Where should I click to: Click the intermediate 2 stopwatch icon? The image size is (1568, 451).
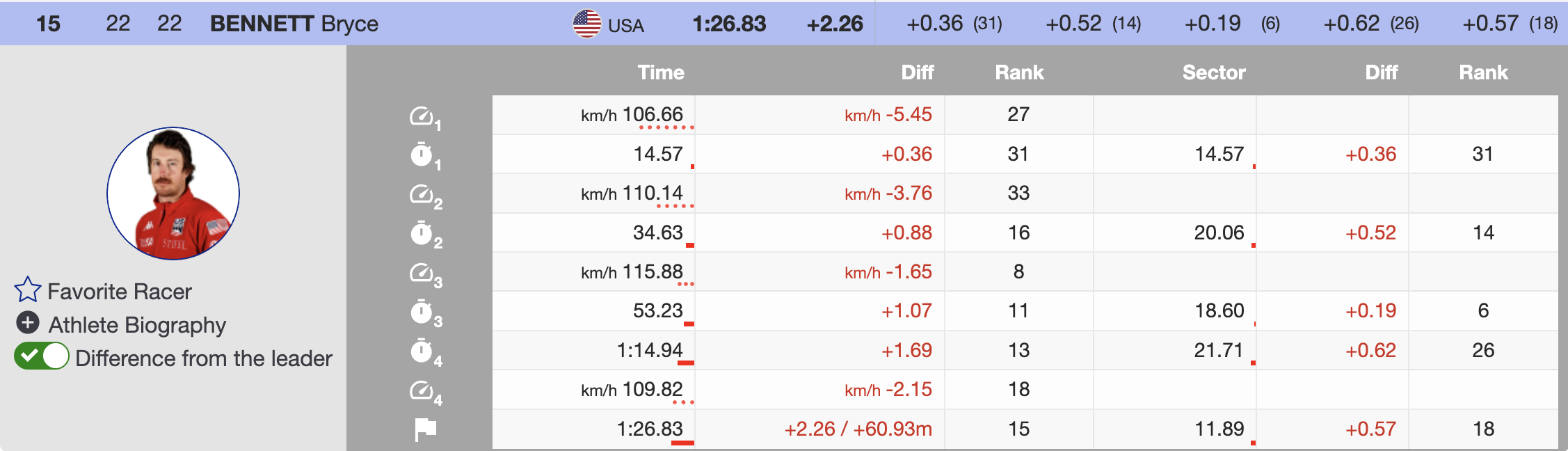[422, 233]
